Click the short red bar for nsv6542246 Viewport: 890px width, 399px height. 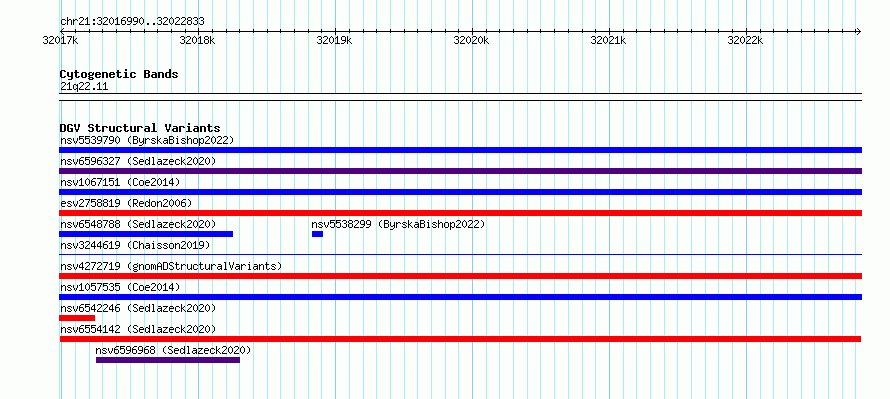(x=77, y=318)
